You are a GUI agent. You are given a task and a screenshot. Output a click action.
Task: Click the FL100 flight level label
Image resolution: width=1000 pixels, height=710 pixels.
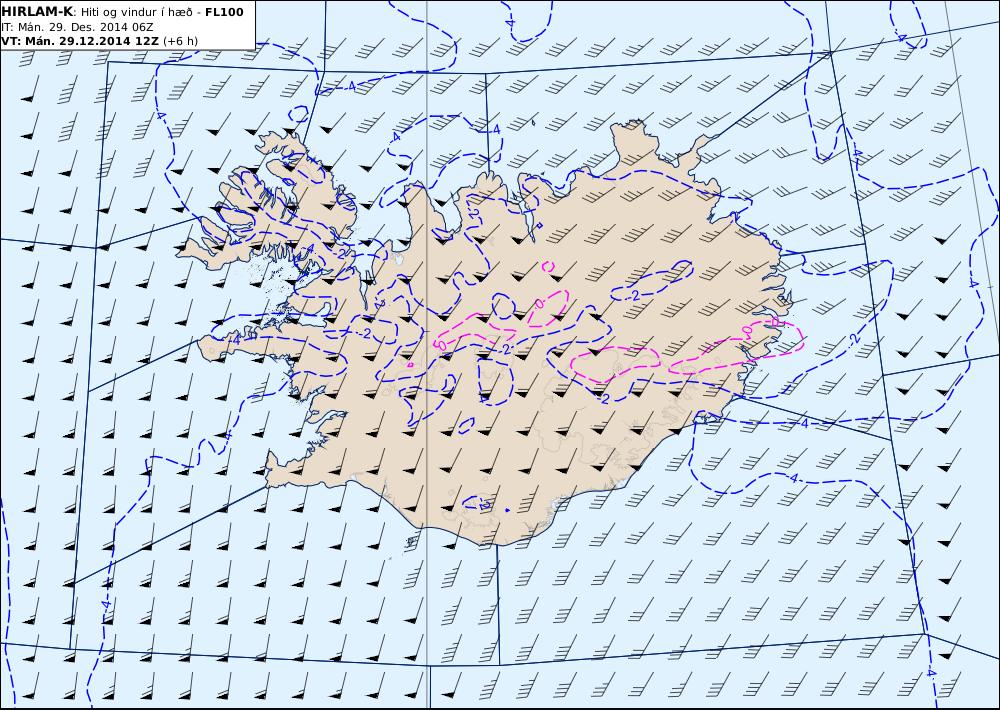coord(224,12)
